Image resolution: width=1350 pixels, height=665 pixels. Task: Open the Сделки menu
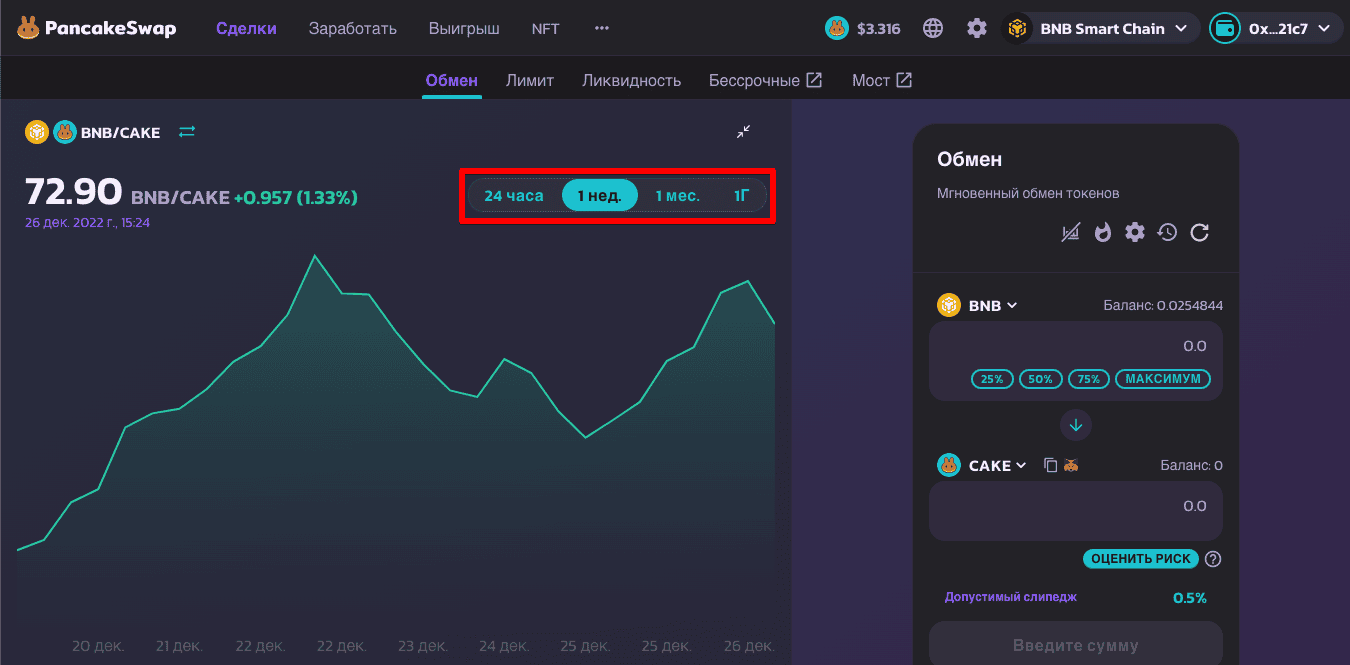click(x=246, y=28)
